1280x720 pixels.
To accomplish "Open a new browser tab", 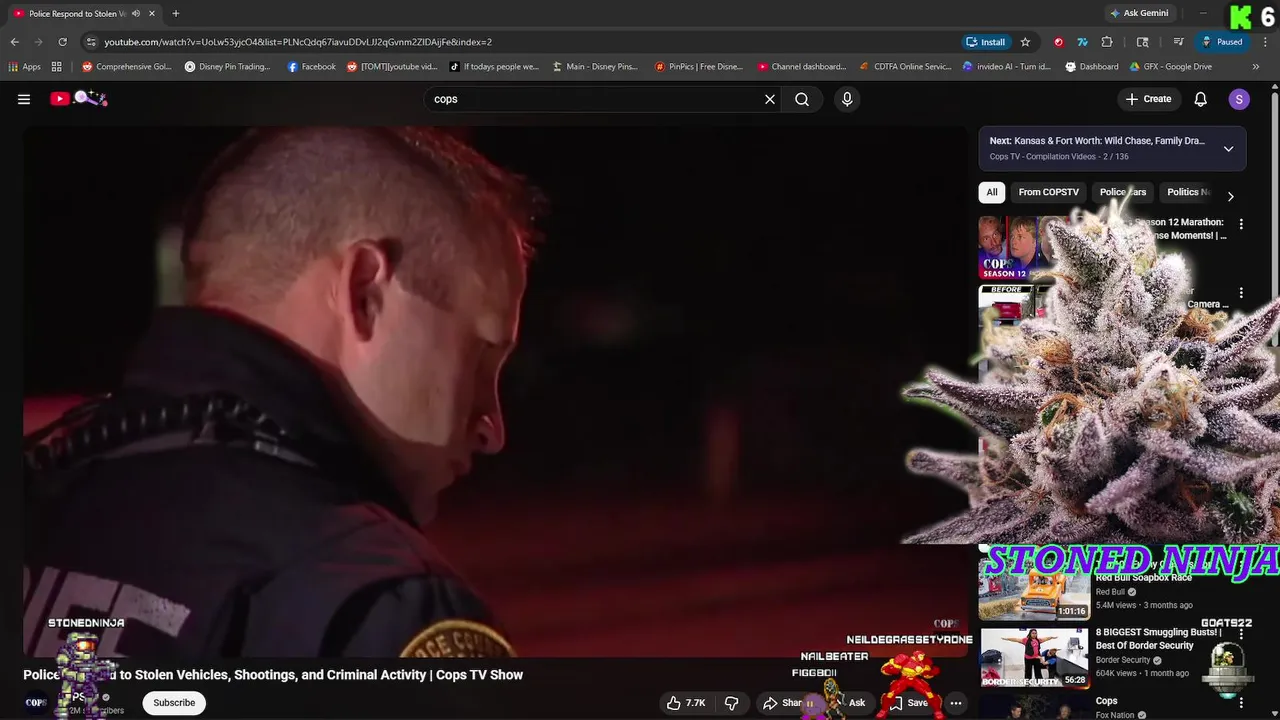I will click(176, 13).
